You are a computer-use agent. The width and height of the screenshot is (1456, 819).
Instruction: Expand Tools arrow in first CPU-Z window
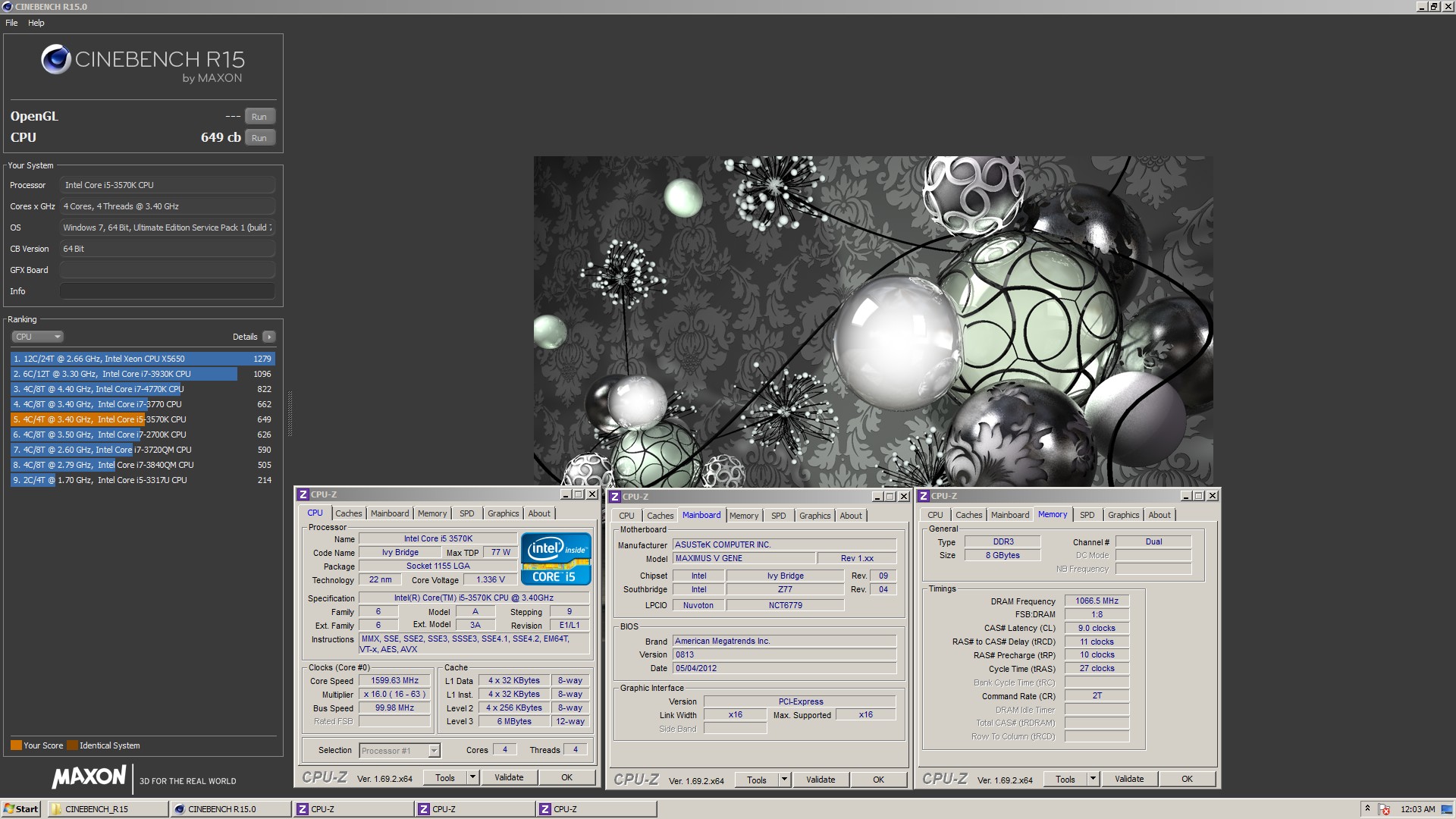[x=472, y=778]
